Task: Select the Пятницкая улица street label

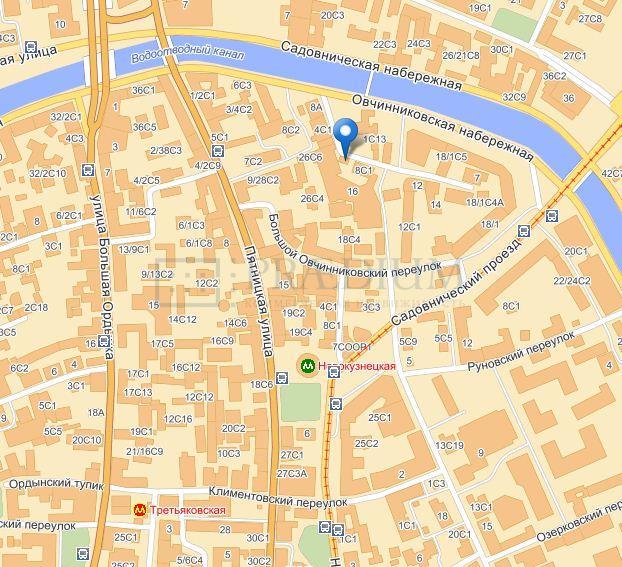Action: (260, 301)
